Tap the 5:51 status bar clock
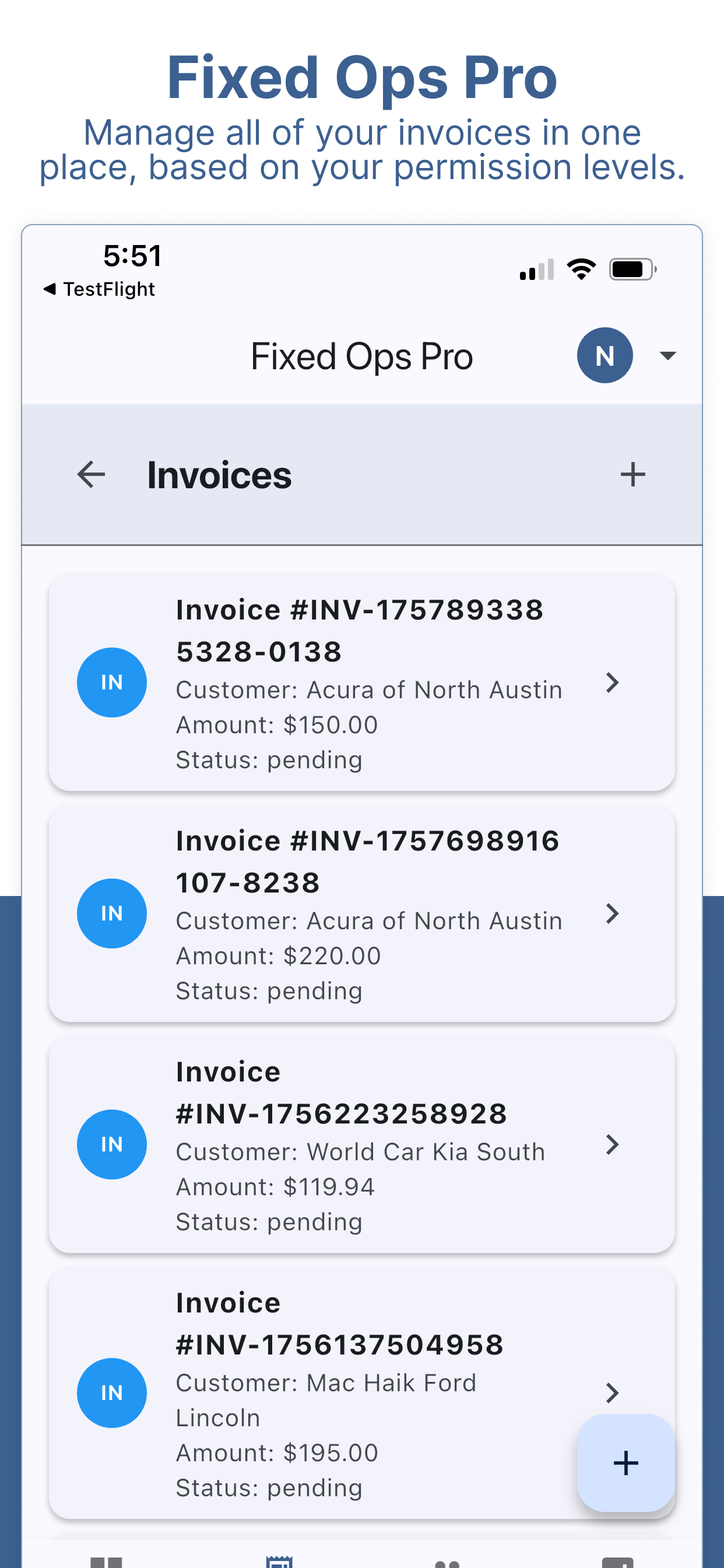This screenshot has width=724, height=1568. point(133,256)
